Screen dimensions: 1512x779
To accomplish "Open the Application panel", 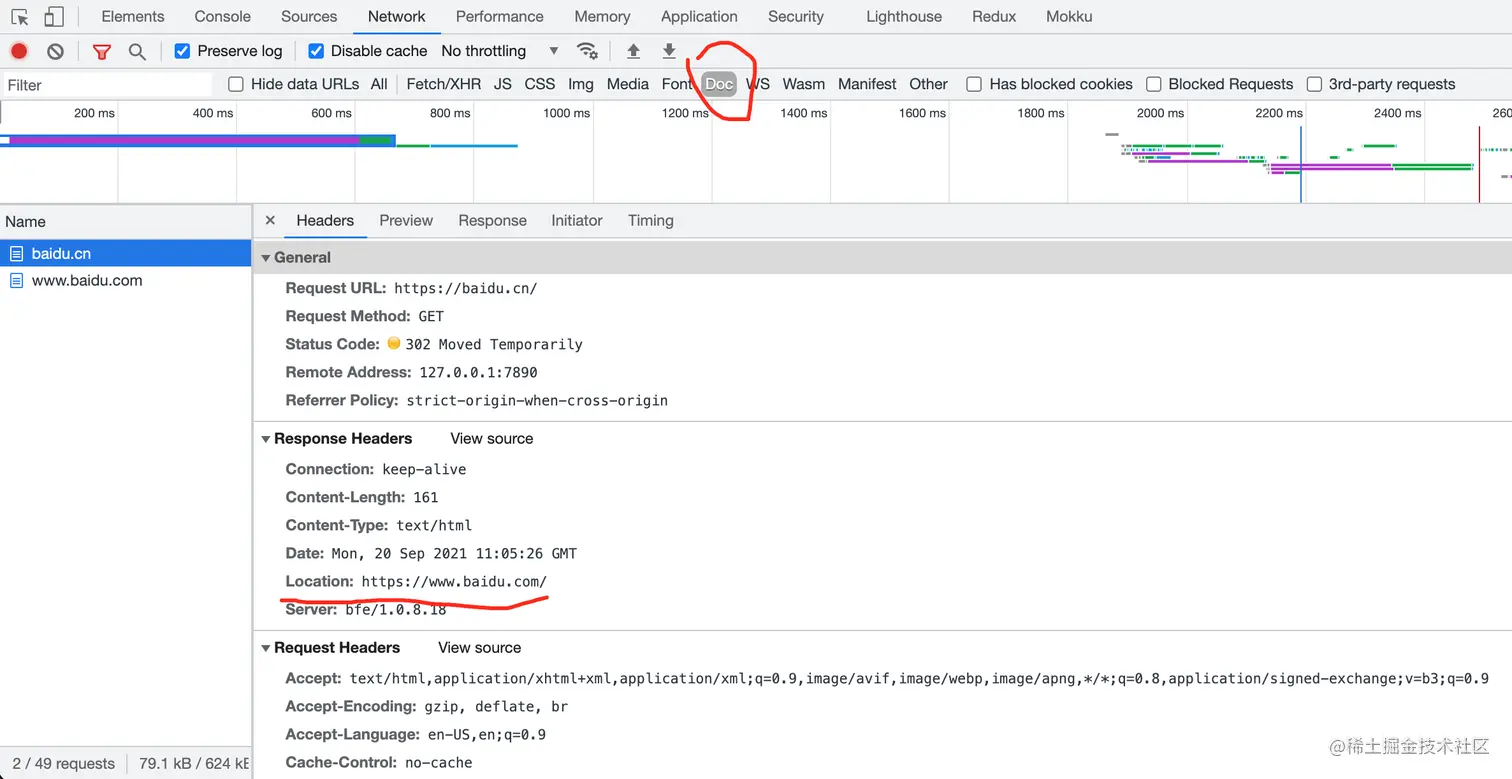I will tap(699, 17).
